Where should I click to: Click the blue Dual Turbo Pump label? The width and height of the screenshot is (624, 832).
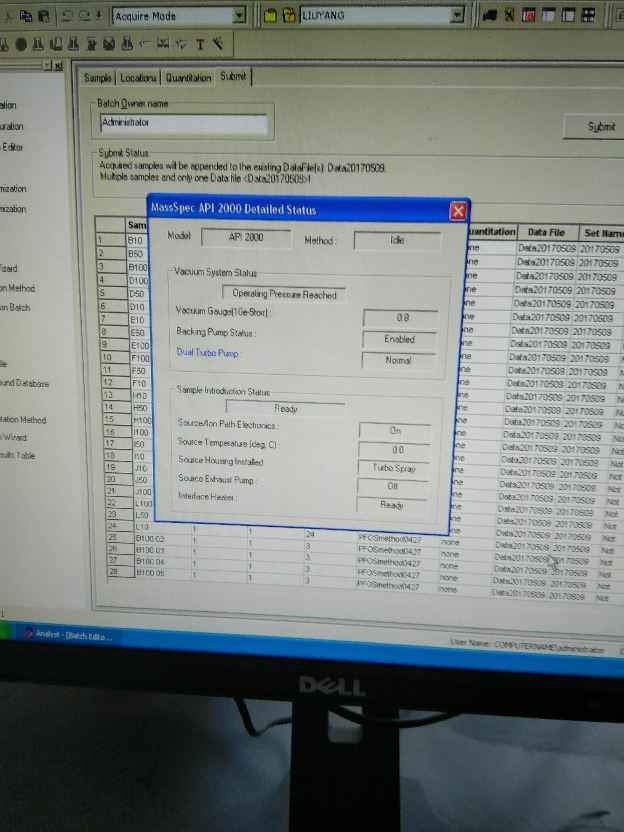click(207, 352)
